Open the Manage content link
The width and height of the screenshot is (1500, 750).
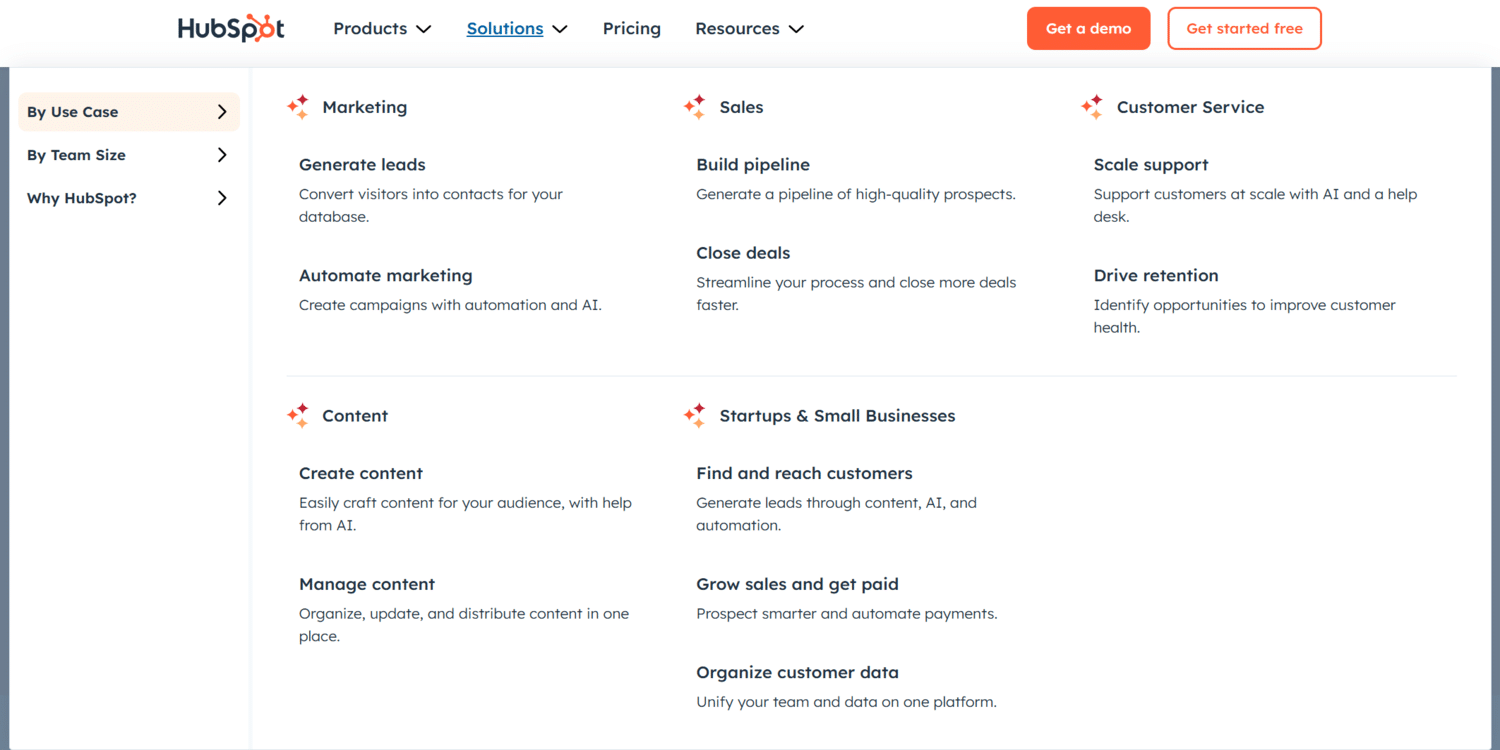pyautogui.click(x=367, y=585)
